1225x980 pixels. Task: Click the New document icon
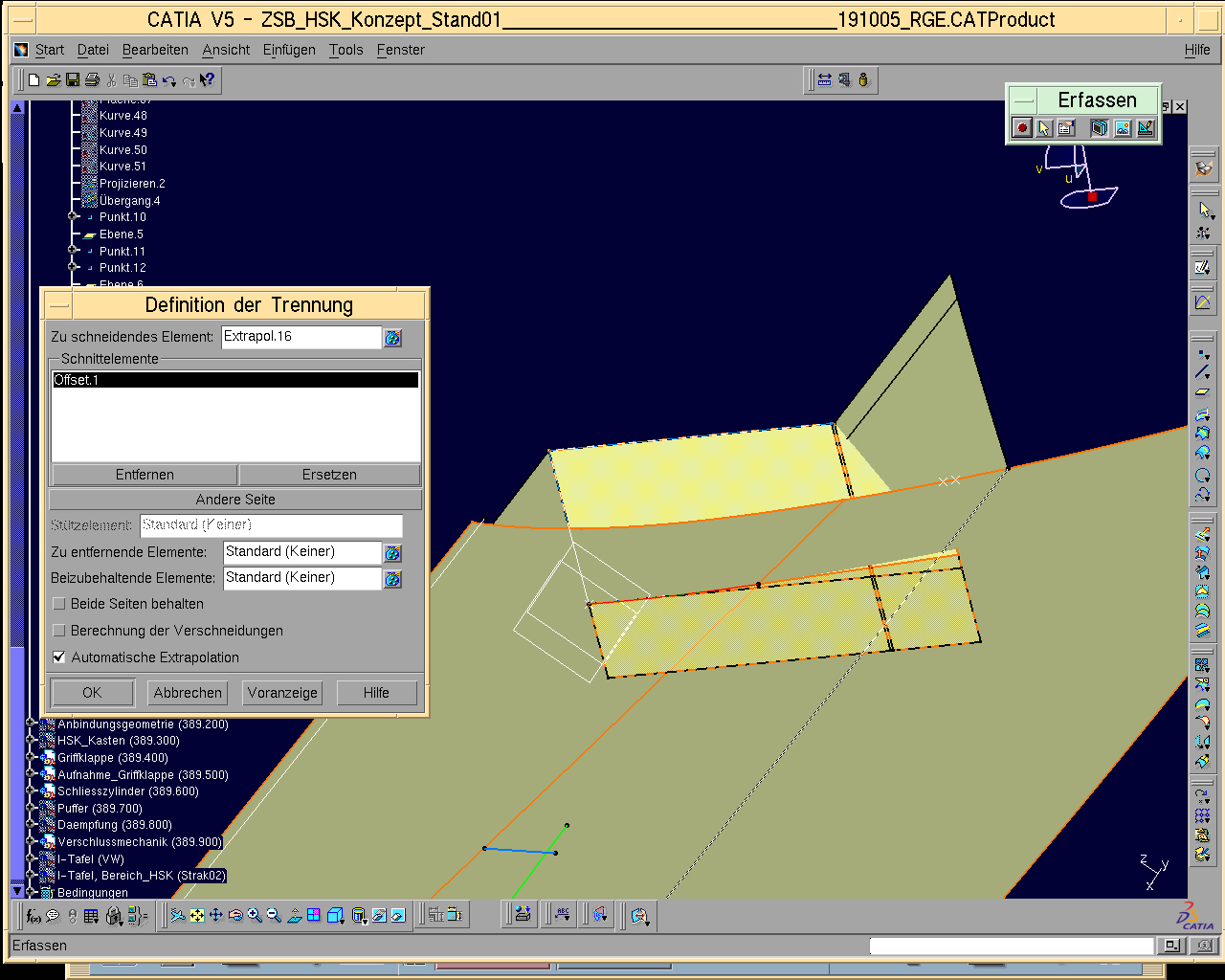pyautogui.click(x=33, y=80)
